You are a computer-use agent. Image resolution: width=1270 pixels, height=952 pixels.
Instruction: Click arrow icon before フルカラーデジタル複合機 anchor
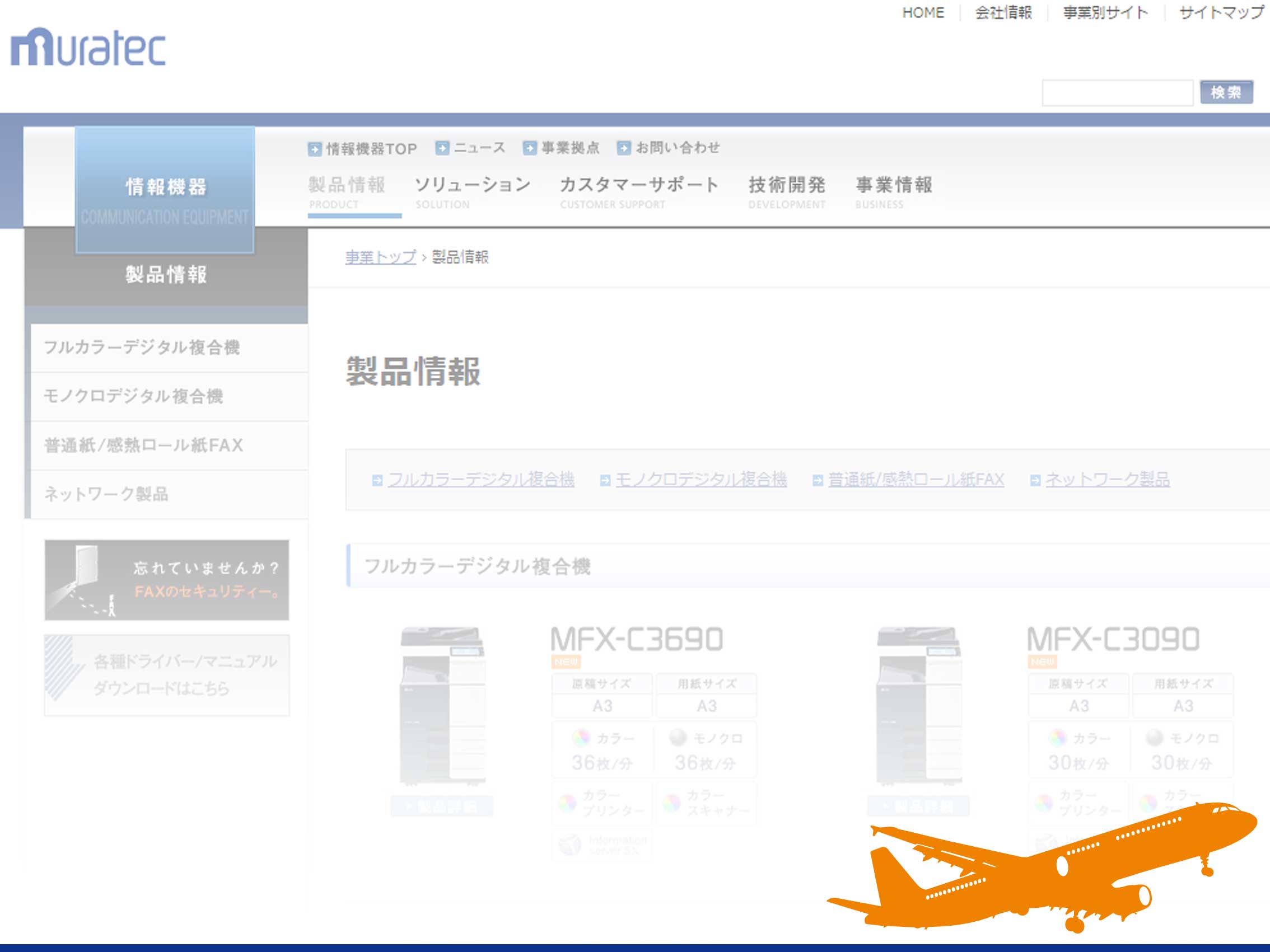377,480
